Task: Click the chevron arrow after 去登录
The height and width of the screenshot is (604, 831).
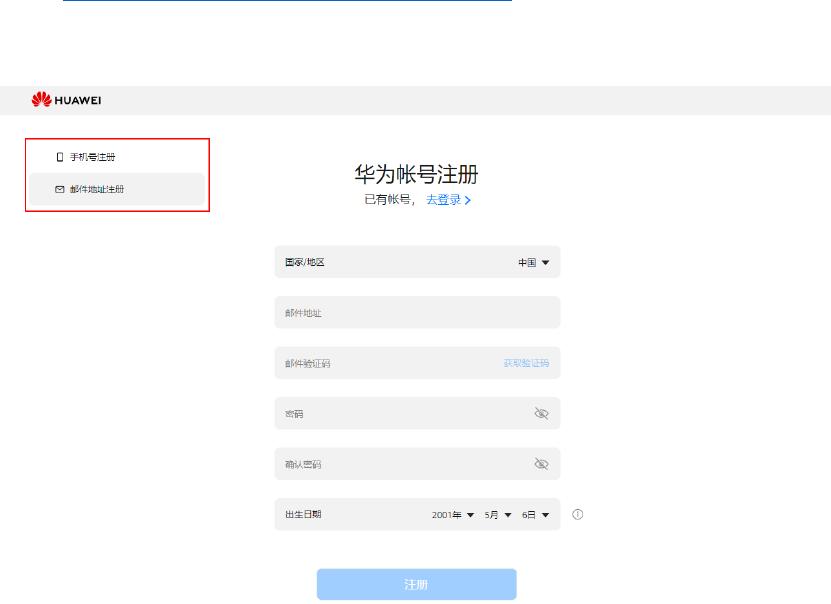Action: pos(467,200)
